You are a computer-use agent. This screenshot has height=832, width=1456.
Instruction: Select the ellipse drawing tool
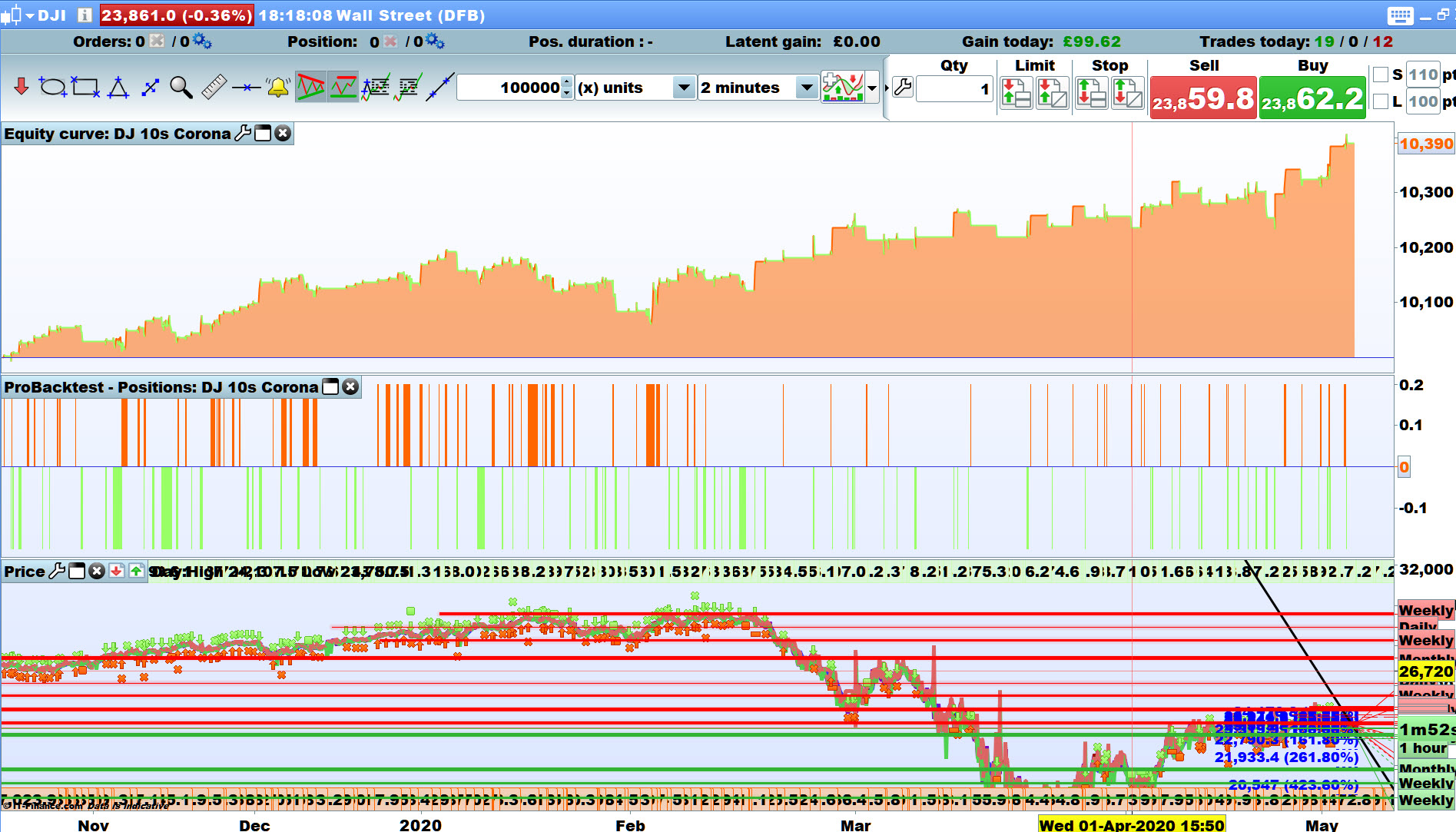point(53,87)
